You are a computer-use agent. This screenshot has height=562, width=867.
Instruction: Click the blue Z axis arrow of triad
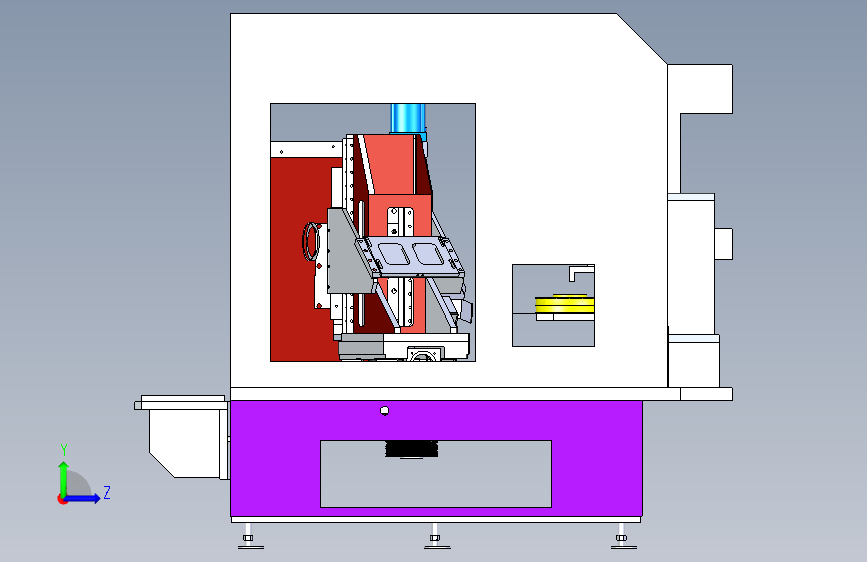[83, 498]
